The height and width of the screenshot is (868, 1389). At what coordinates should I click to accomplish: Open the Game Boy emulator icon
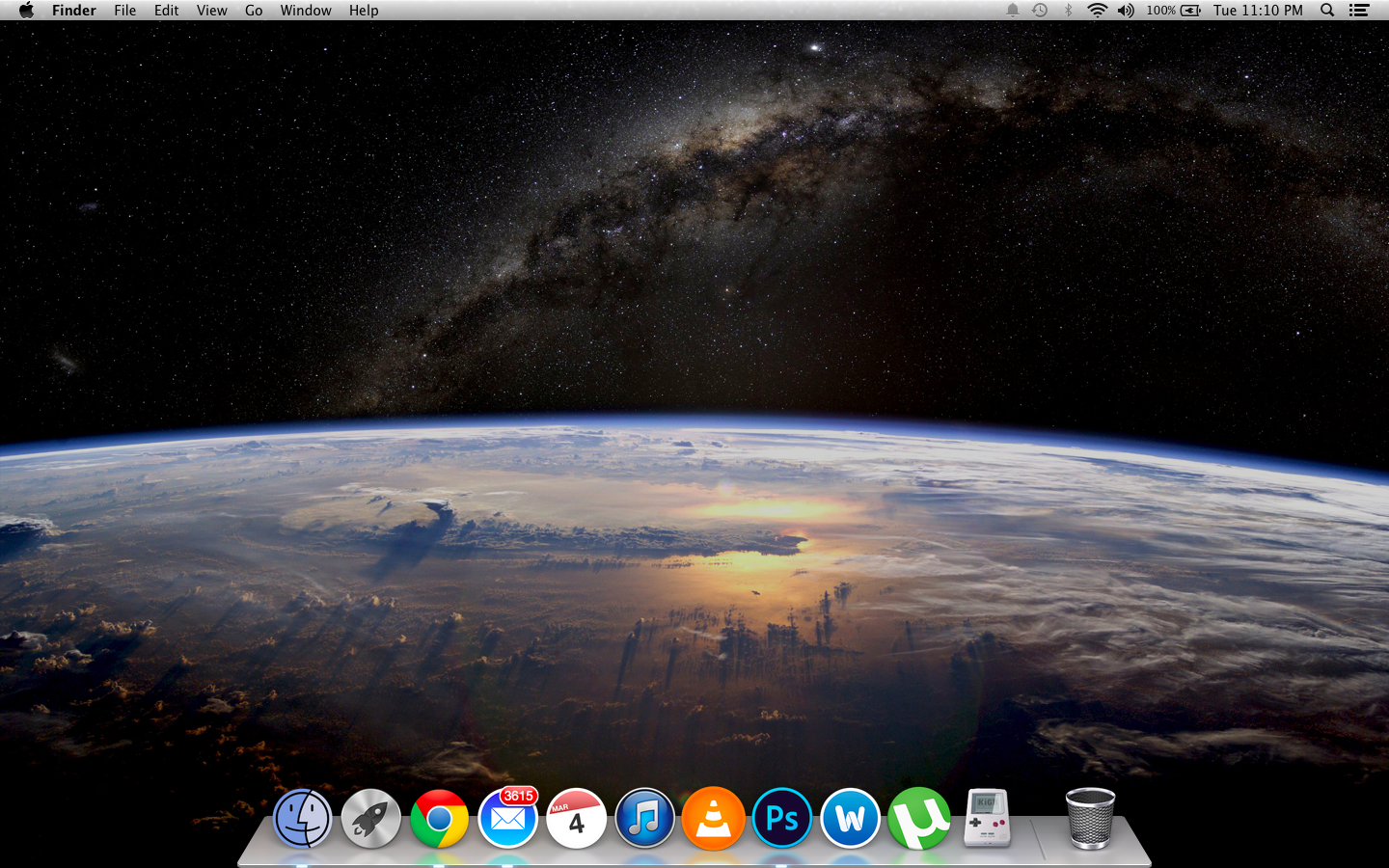988,818
